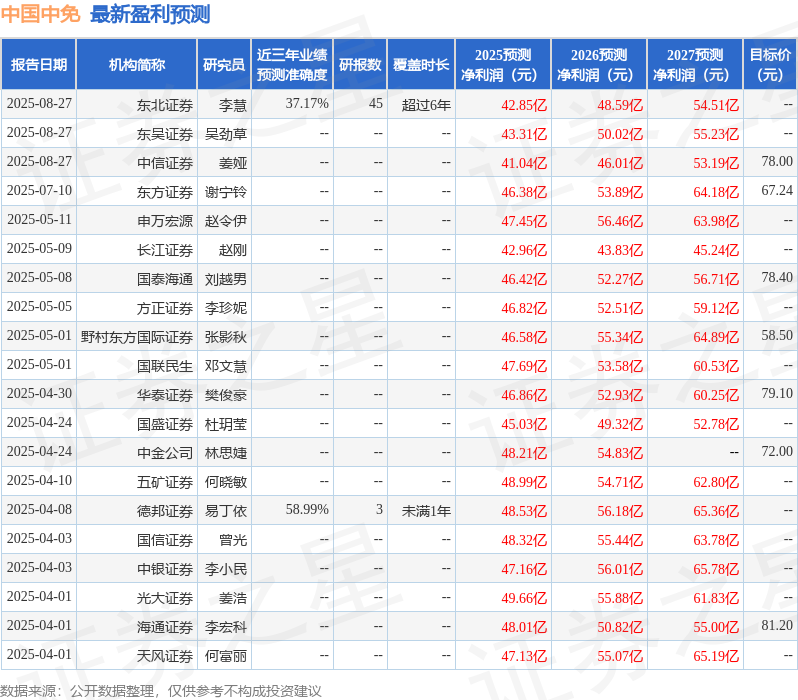Select target price 72.00
This screenshot has width=798, height=700.
point(777,452)
